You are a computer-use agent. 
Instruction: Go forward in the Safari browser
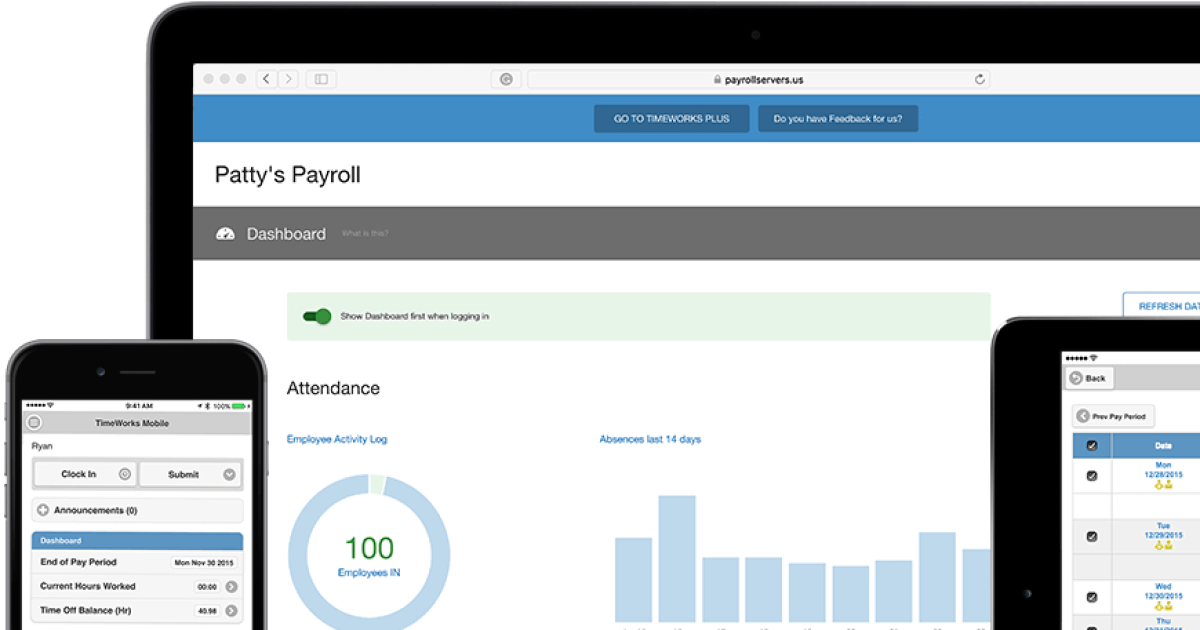288,79
